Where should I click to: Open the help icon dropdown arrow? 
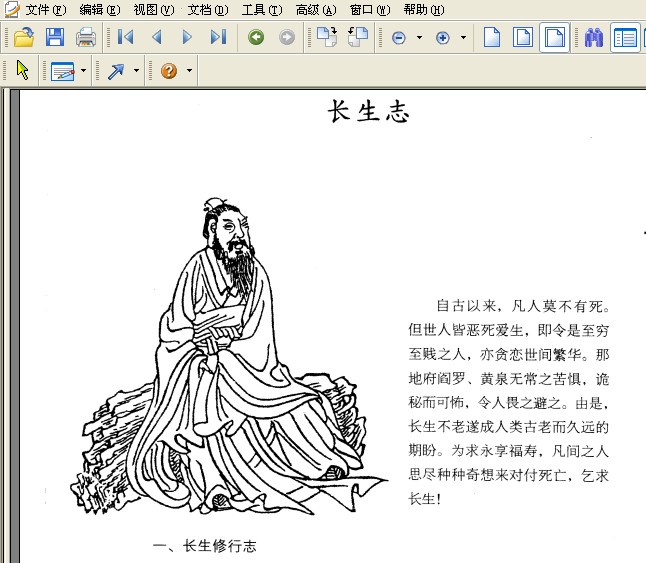190,70
